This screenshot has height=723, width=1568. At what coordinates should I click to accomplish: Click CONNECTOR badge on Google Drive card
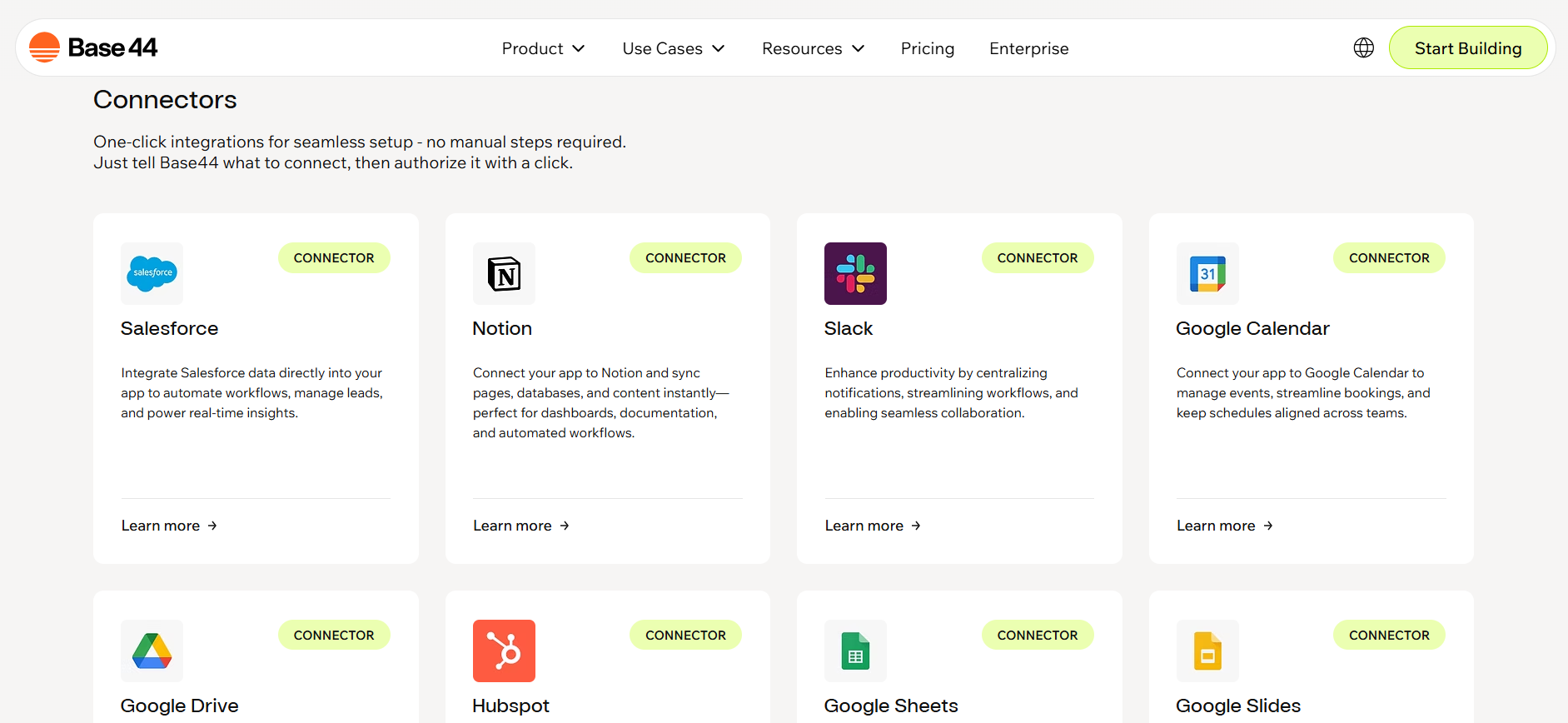point(334,636)
